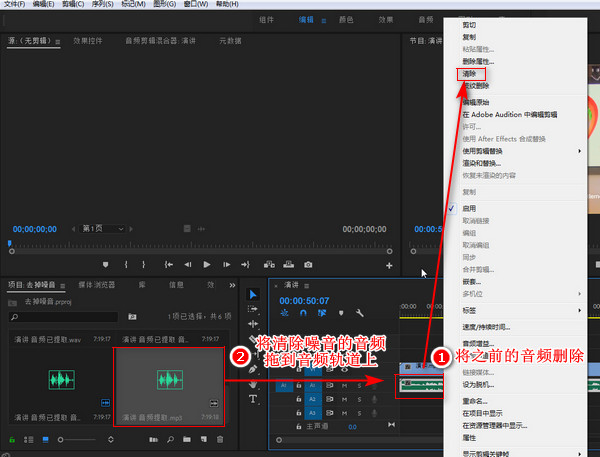Add marker in Source monitor
This screenshot has height=457, width=600.
tap(106, 264)
